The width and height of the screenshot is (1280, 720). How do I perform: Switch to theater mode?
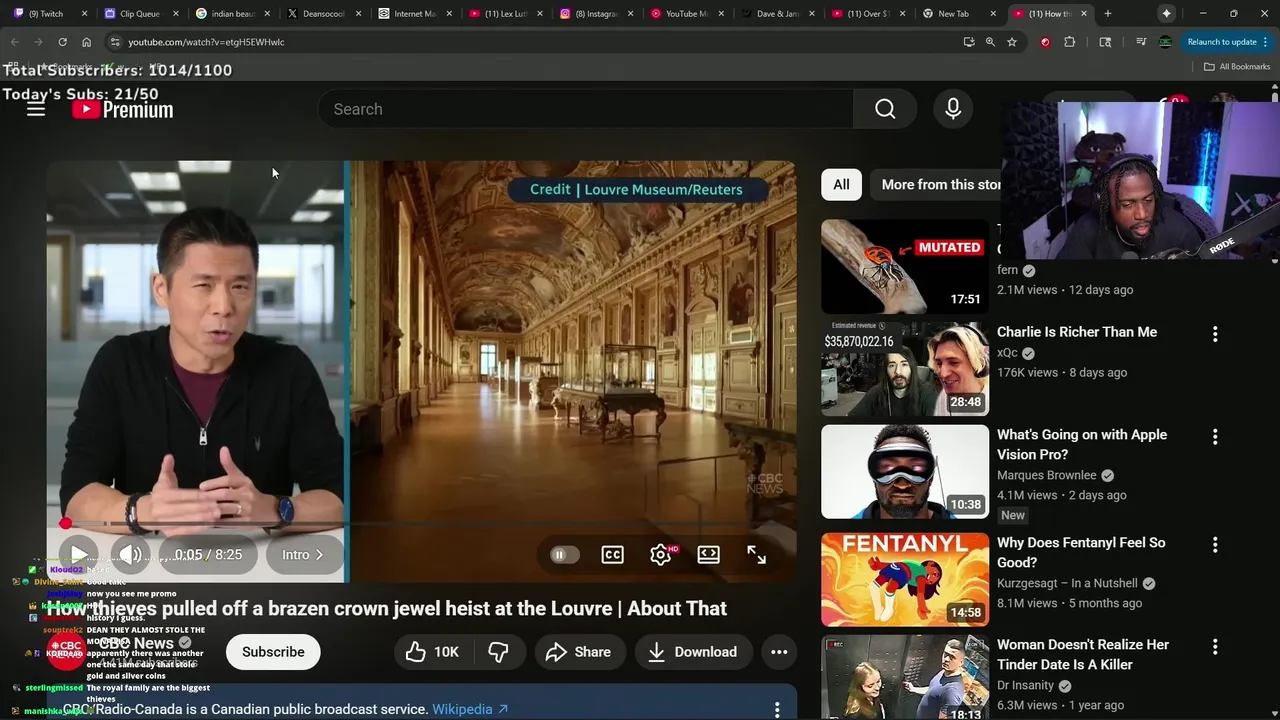click(x=708, y=555)
